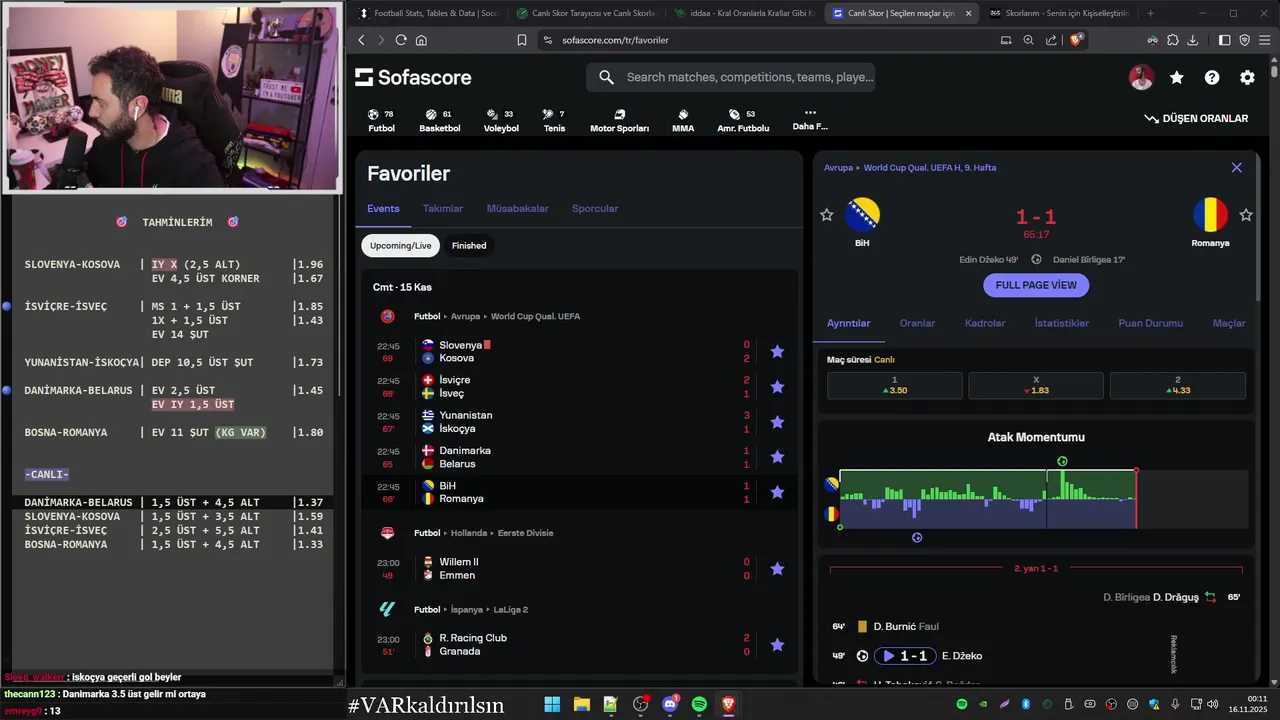Select draw odds 1.83
1280x720 pixels.
pos(1036,386)
